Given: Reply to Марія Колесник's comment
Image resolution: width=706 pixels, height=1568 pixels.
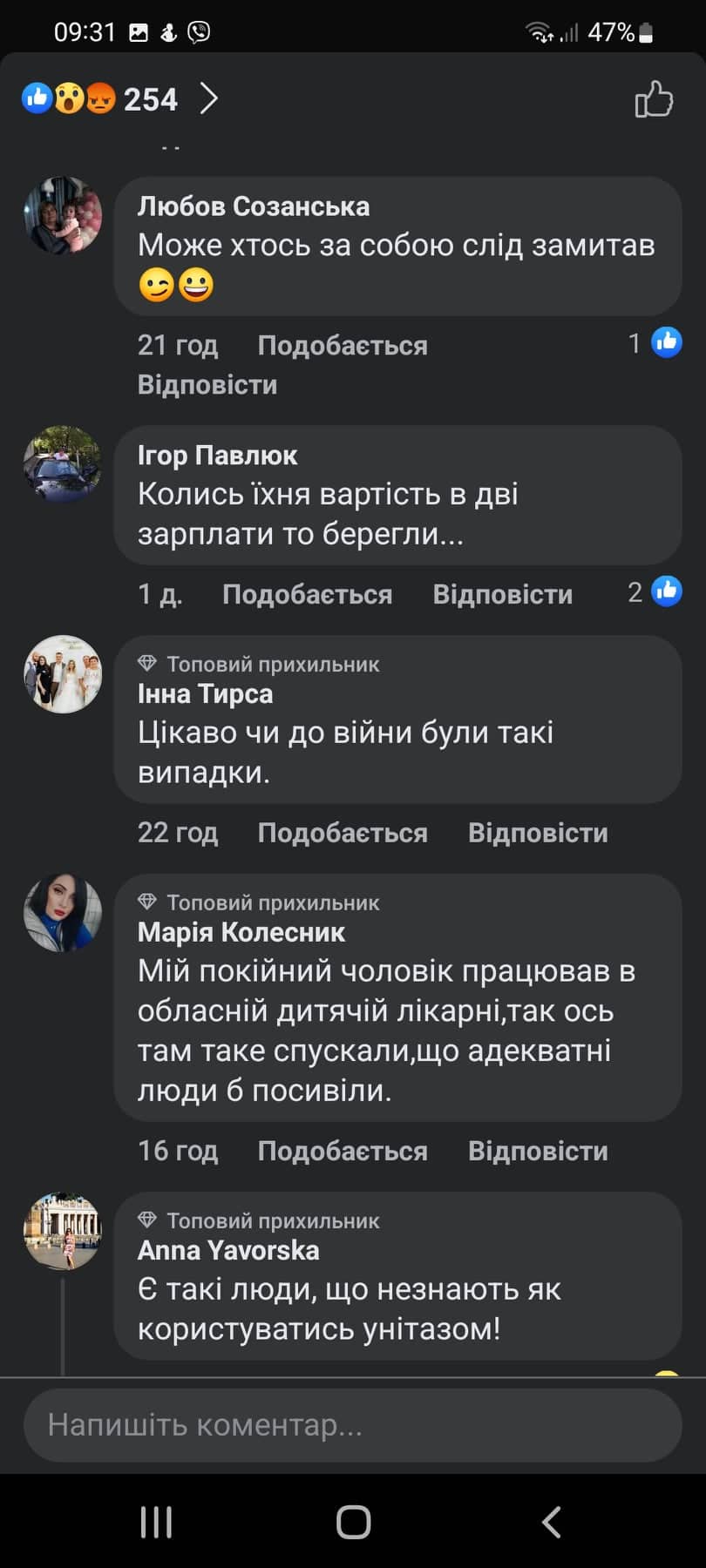Looking at the screenshot, I should (x=538, y=1151).
